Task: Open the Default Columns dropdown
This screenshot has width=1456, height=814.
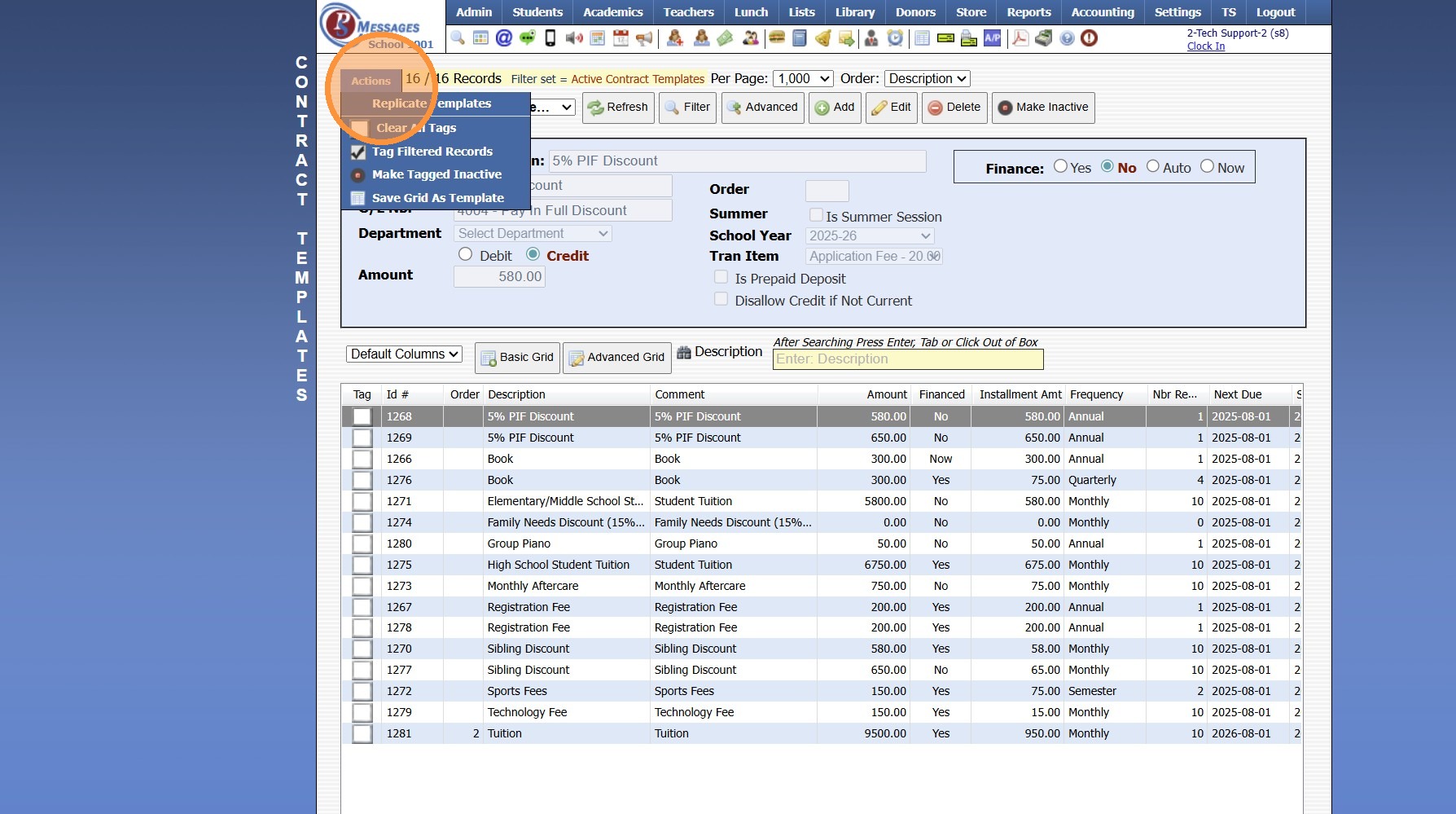Action: tap(404, 354)
